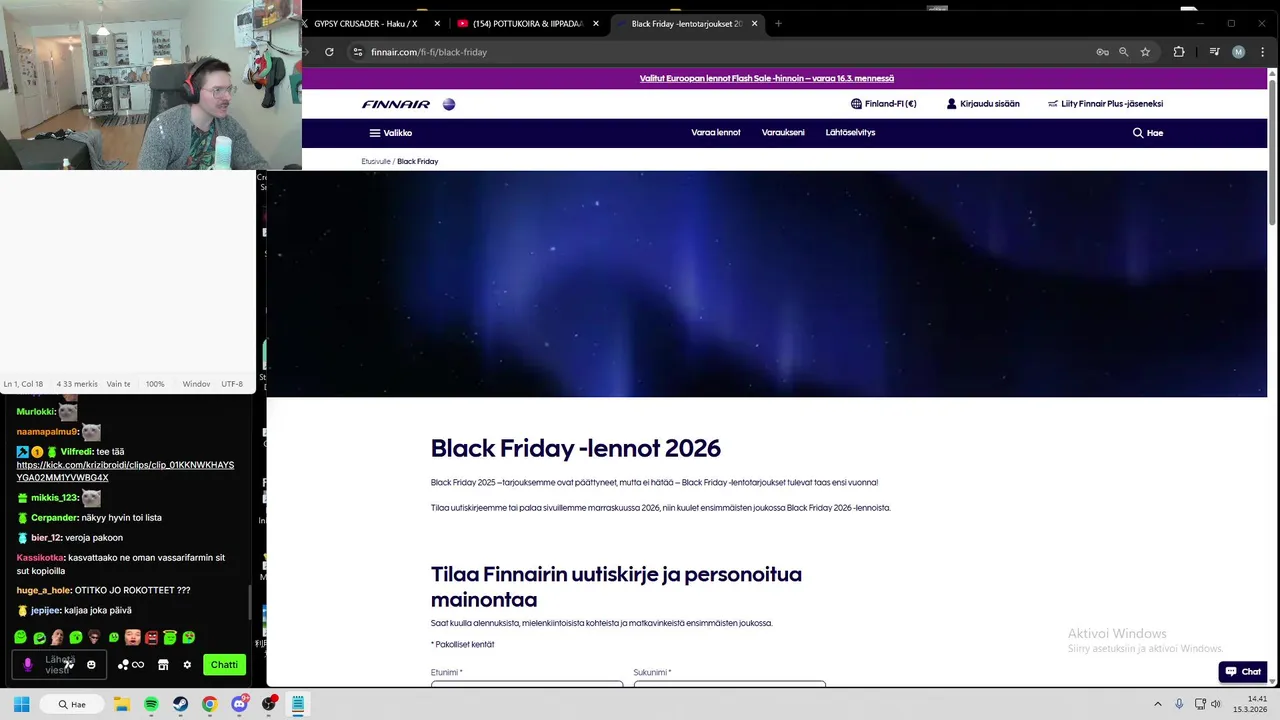Image resolution: width=1280 pixels, height=720 pixels.
Task: Open the Finnair Chat widget
Action: [x=1243, y=672]
